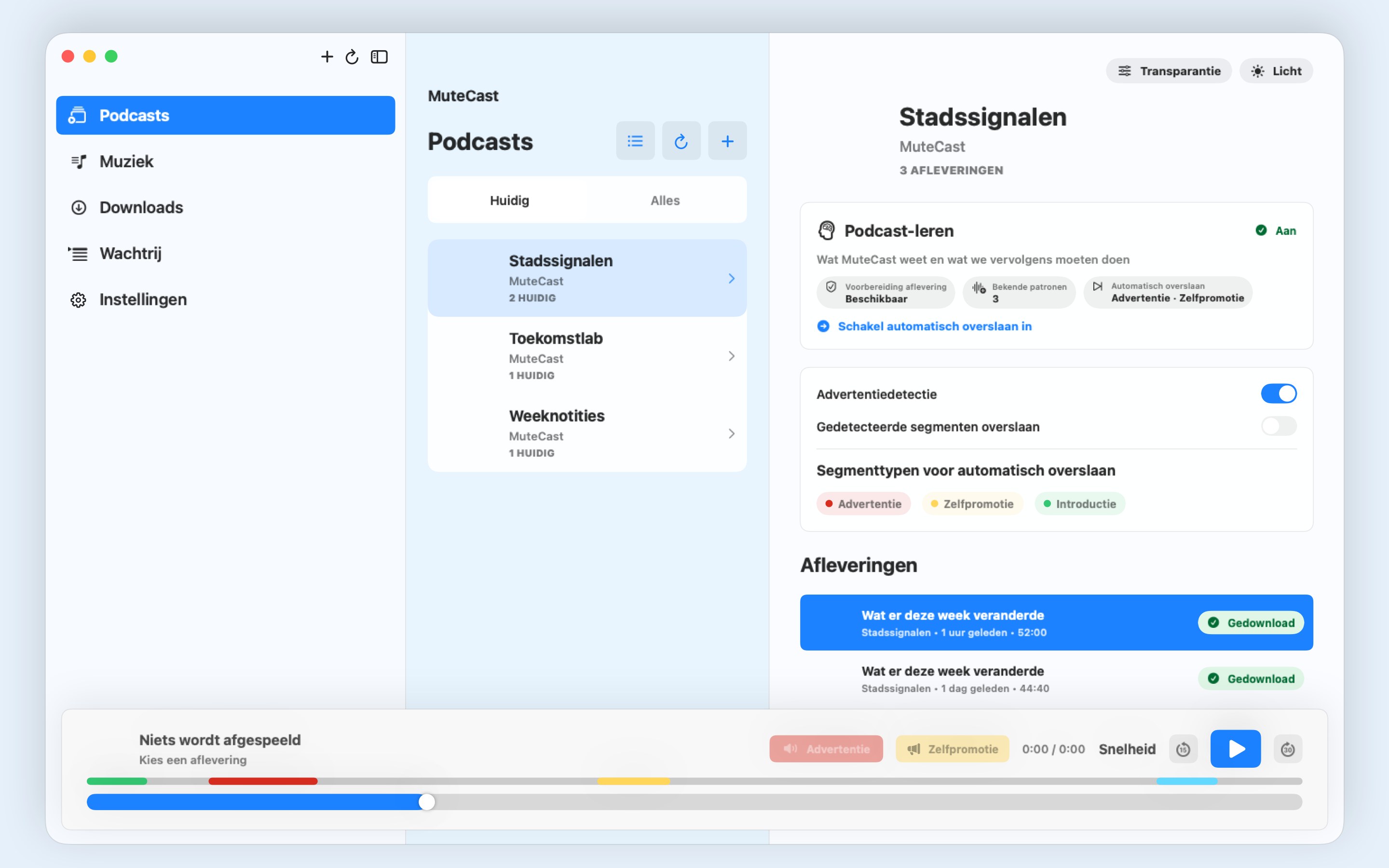This screenshot has height=868, width=1389.
Task: Click the add podcast plus button
Action: (727, 141)
